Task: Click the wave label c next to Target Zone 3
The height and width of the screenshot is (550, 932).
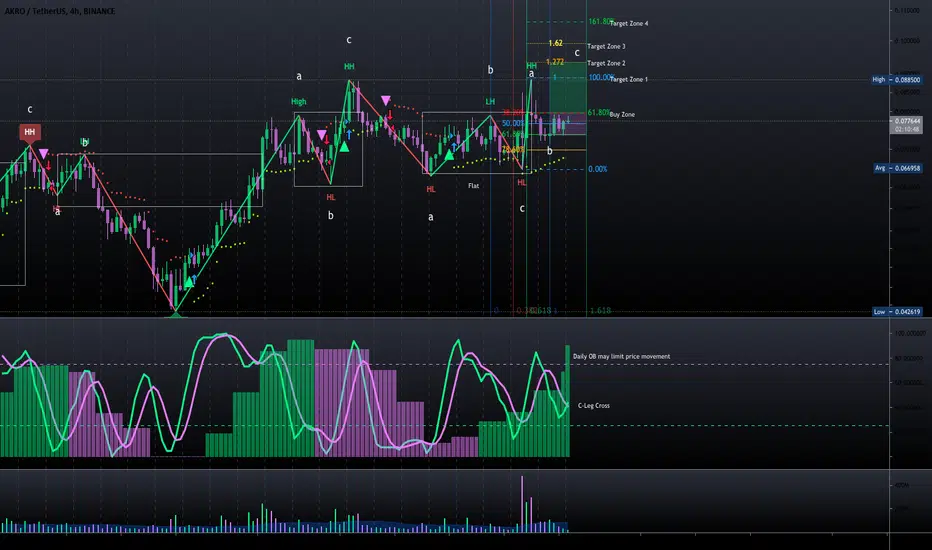Action: [x=577, y=52]
